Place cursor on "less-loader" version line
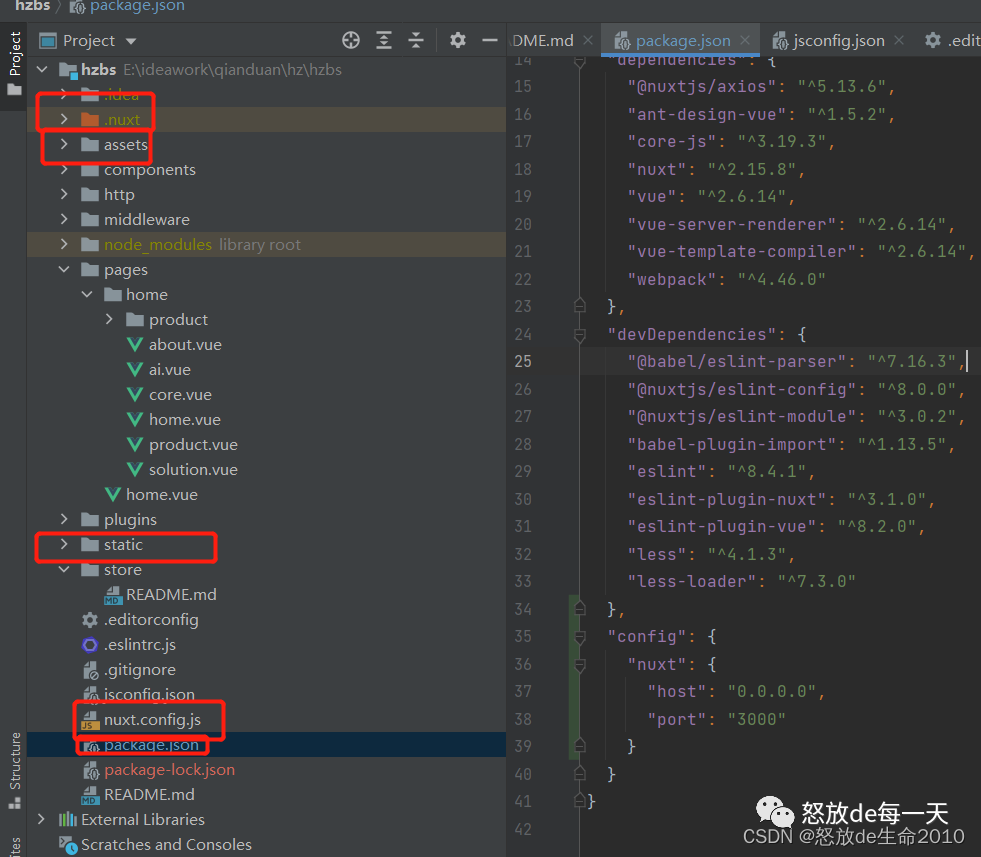The height and width of the screenshot is (857, 981). coord(741,582)
